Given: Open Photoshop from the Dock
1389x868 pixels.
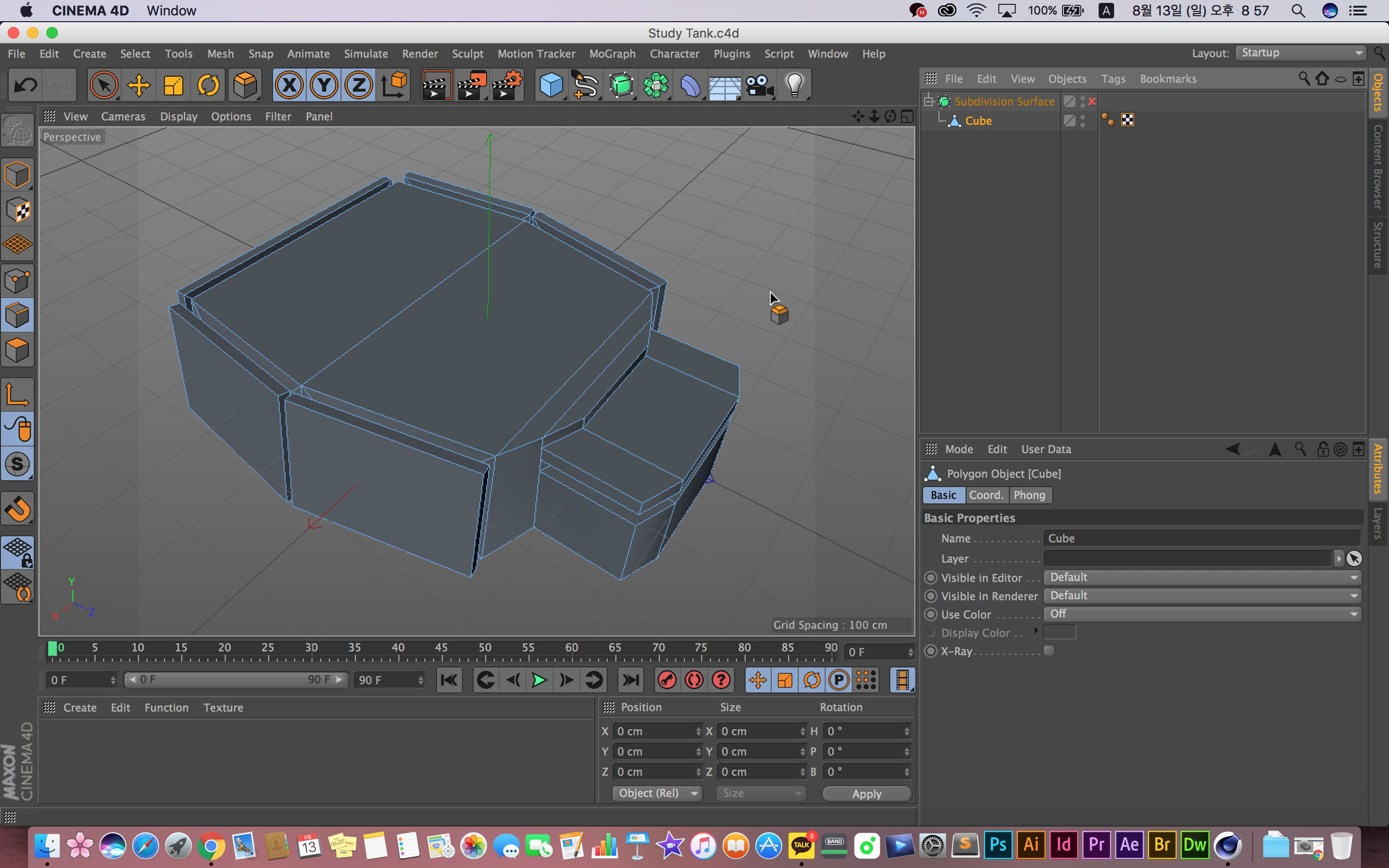Looking at the screenshot, I should pos(997,845).
